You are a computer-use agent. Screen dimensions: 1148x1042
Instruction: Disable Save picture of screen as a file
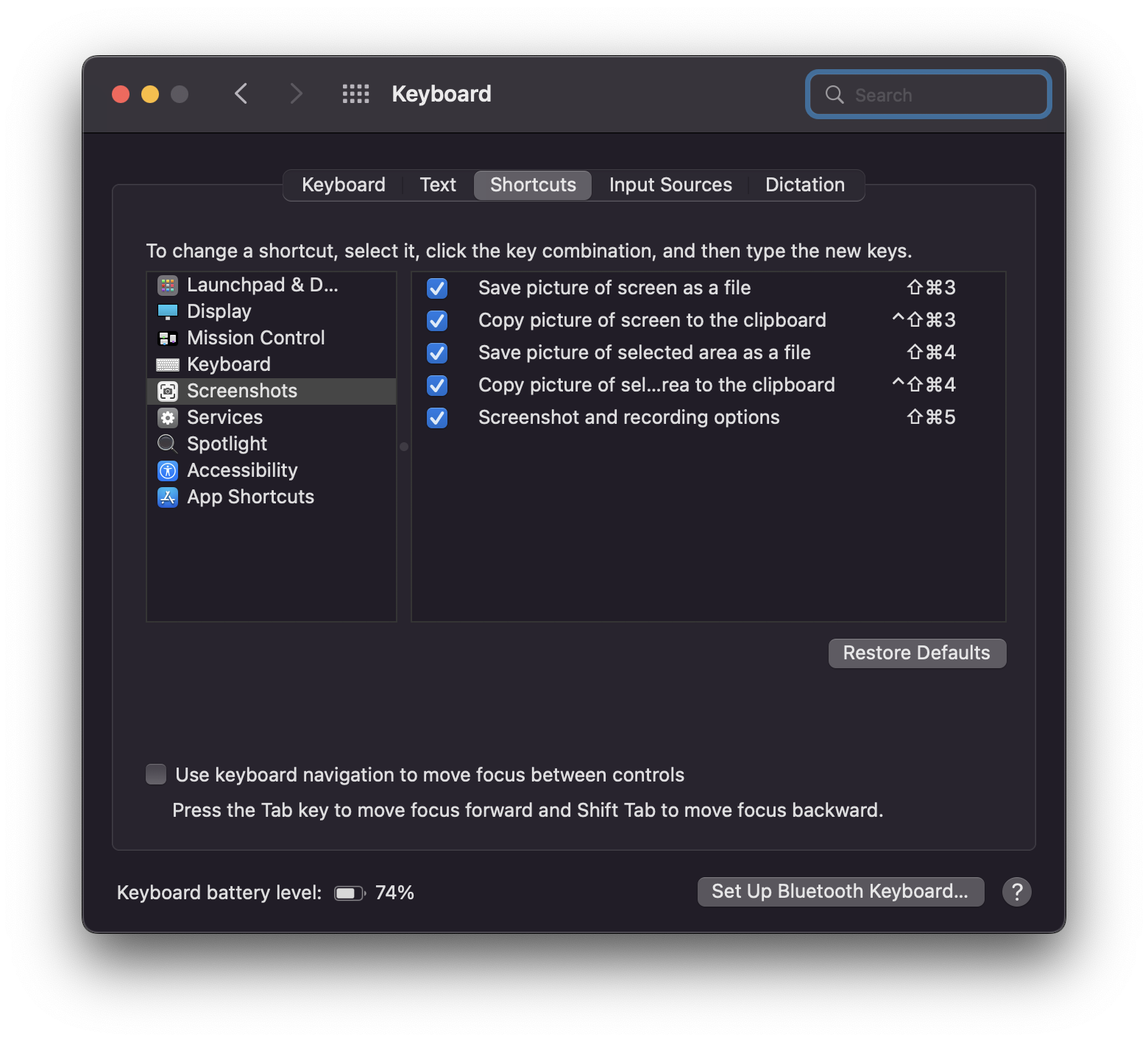[437, 288]
